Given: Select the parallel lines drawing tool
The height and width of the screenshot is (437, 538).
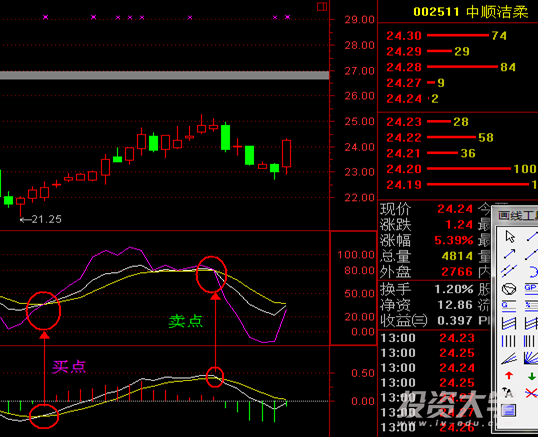Looking at the screenshot, I should [x=509, y=271].
